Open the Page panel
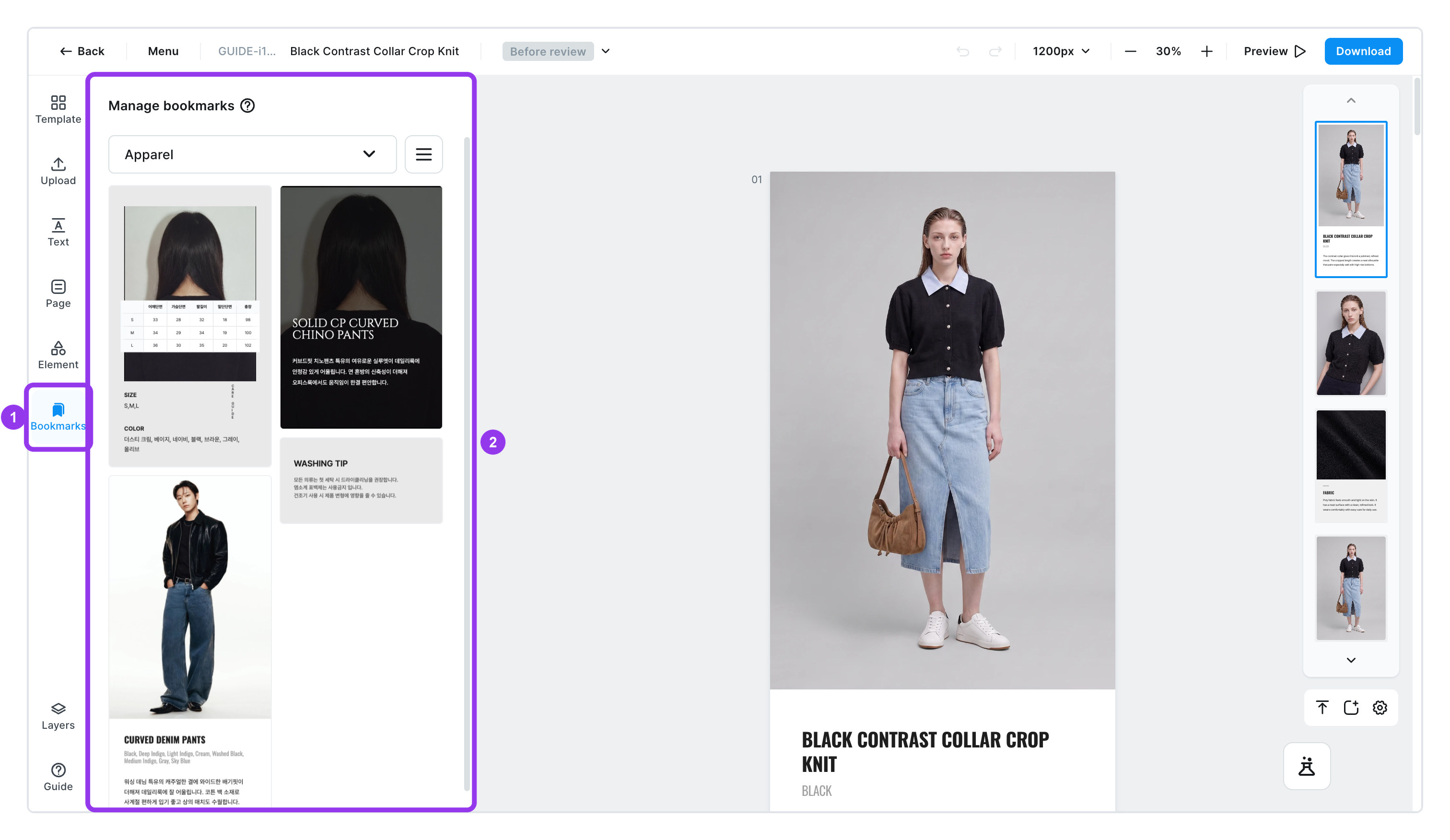 (x=58, y=293)
